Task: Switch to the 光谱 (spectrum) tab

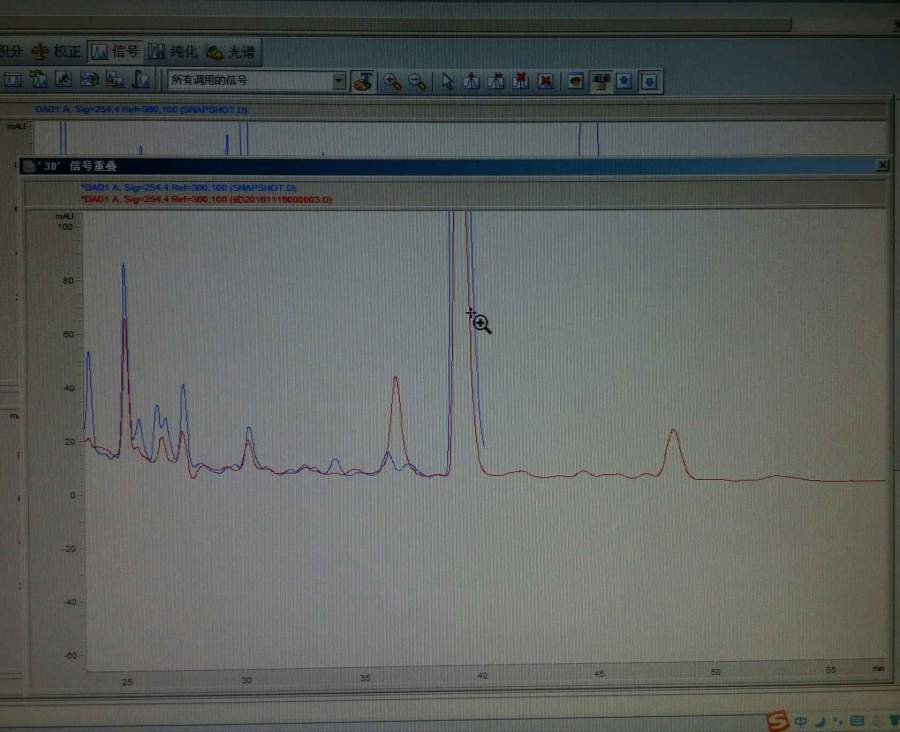Action: click(230, 52)
